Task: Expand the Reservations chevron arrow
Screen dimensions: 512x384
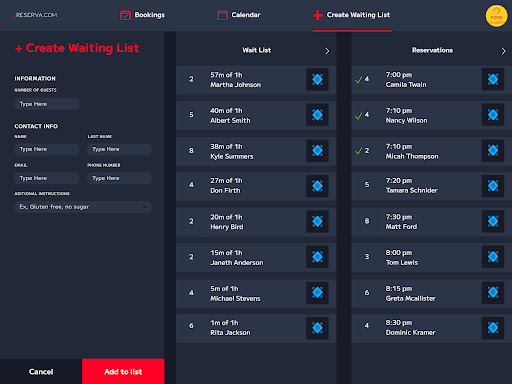Action: coord(503,51)
